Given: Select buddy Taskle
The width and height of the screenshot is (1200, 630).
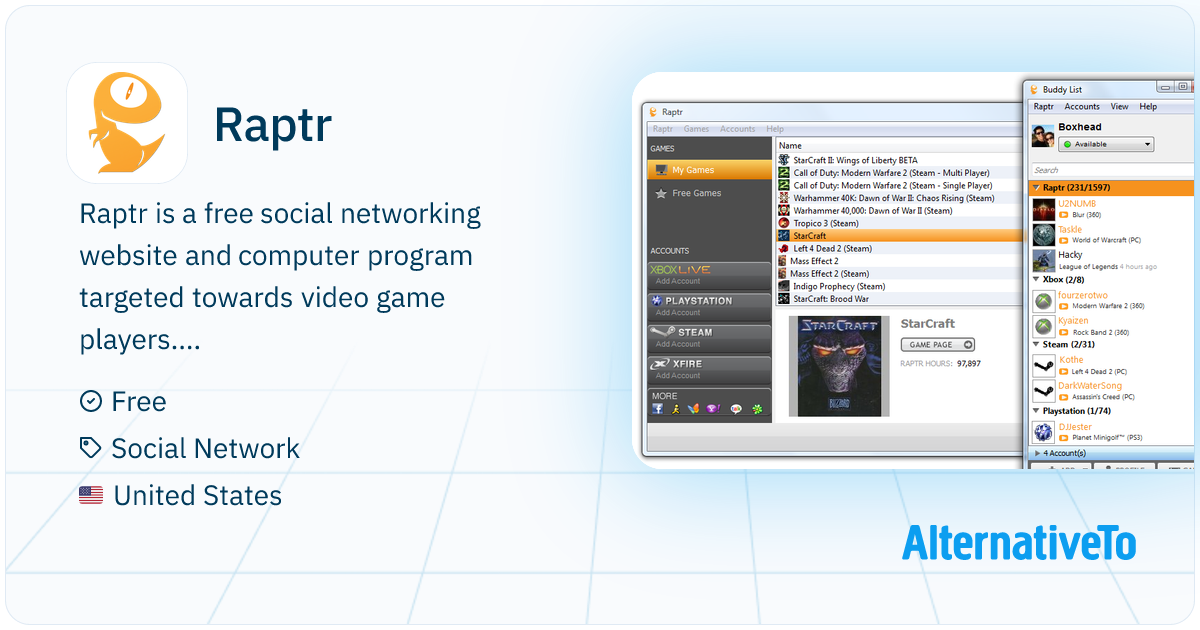Looking at the screenshot, I should [1111, 234].
